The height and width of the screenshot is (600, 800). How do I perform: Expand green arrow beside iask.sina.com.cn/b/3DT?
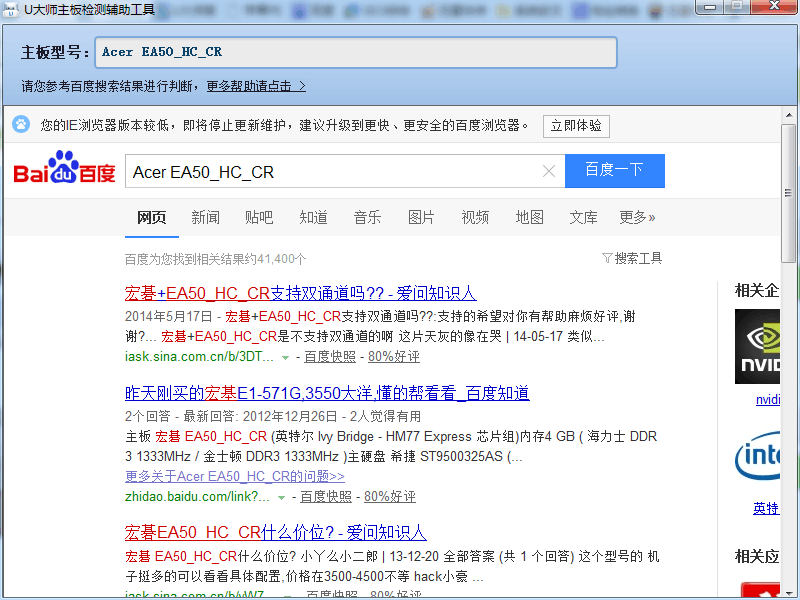pyautogui.click(x=285, y=357)
